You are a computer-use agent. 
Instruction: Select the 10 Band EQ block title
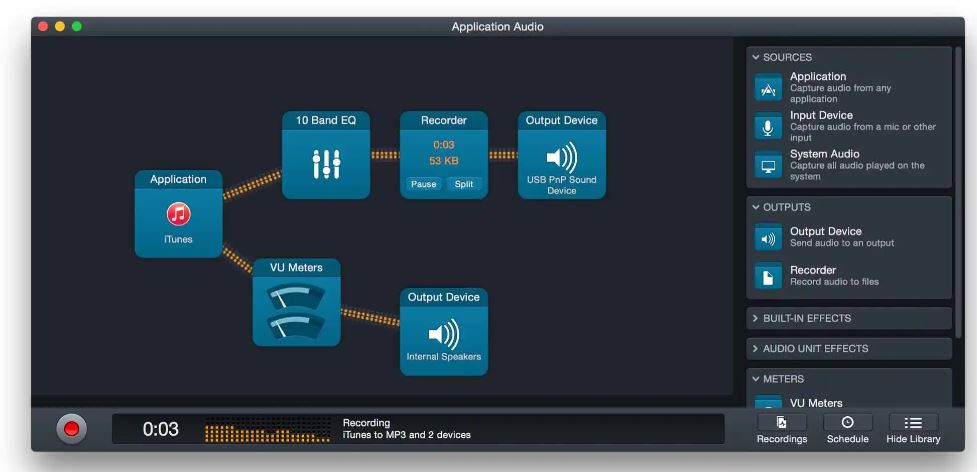click(326, 121)
